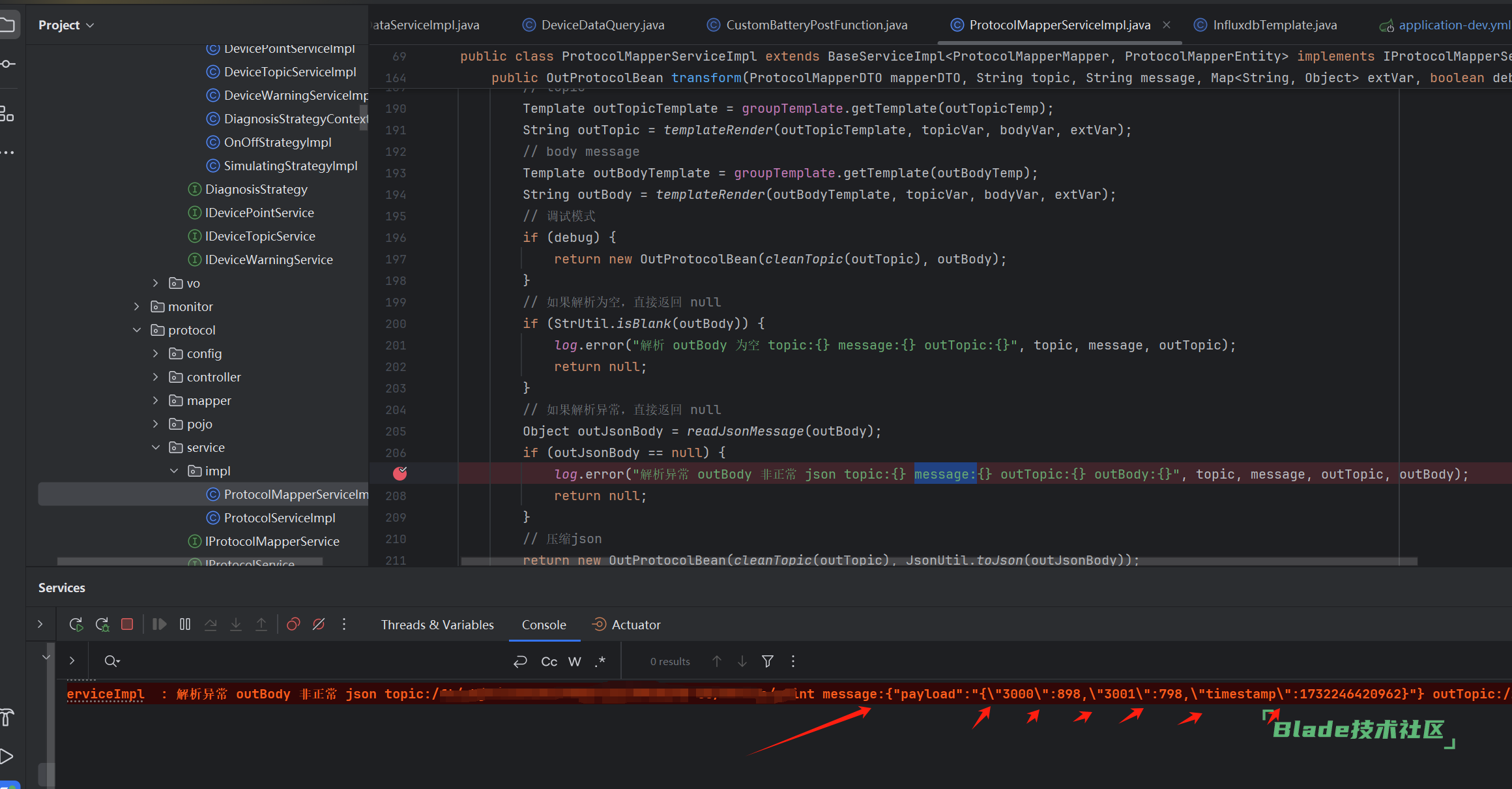This screenshot has height=789, width=1512.
Task: Click the Project tool window folder icon
Action: click(7, 25)
